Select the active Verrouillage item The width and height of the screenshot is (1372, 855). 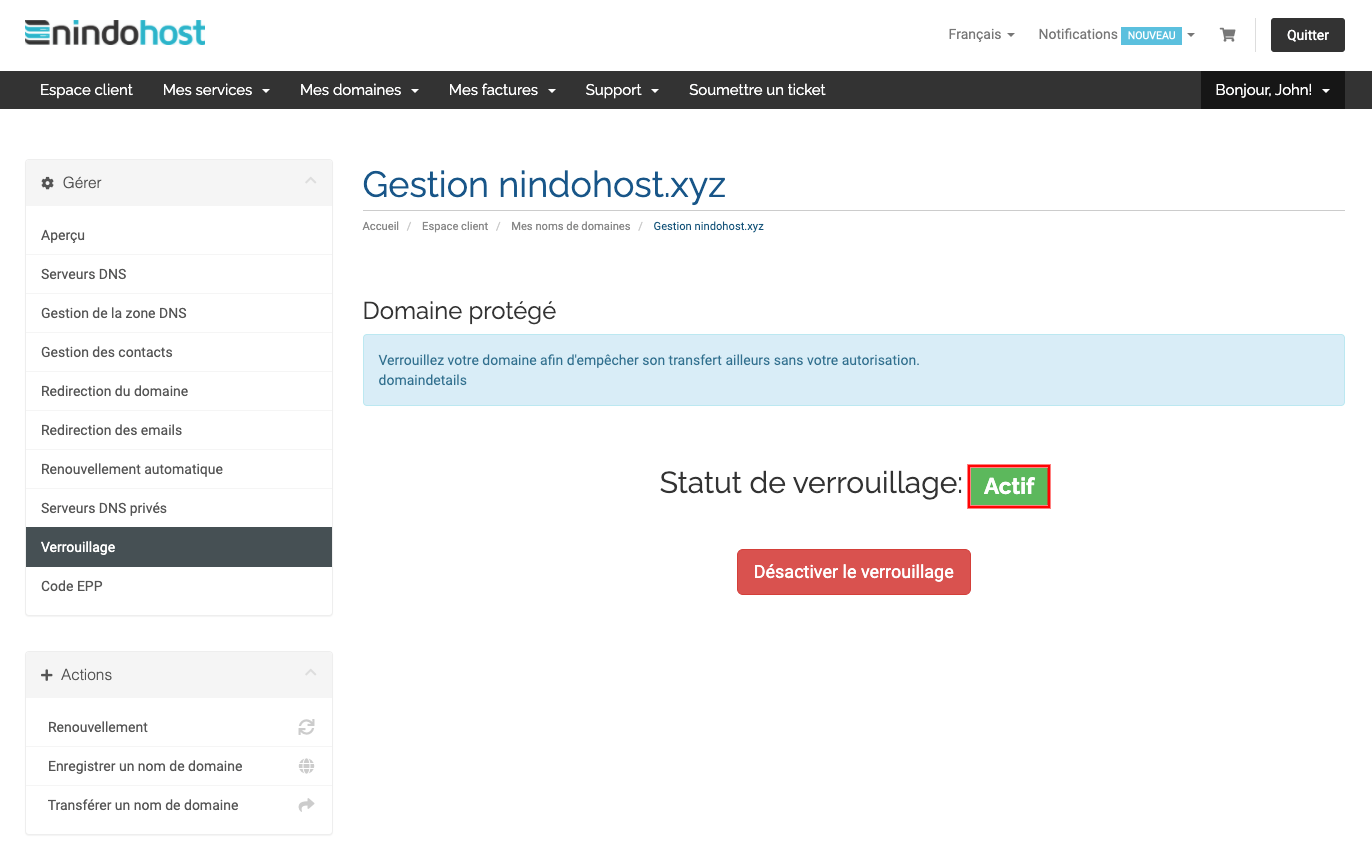point(179,547)
